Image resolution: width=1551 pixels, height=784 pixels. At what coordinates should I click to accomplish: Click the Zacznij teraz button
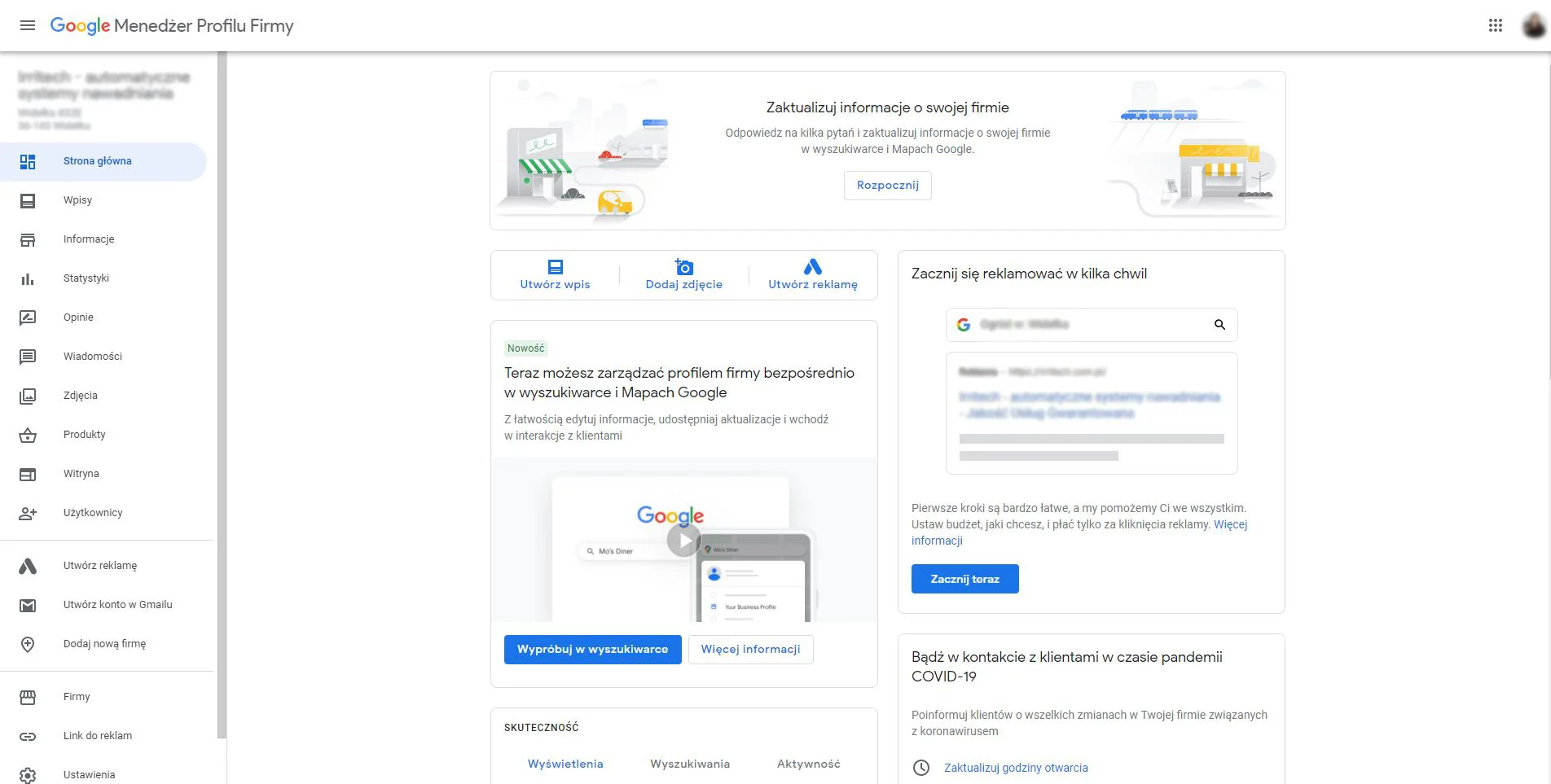[x=964, y=579]
